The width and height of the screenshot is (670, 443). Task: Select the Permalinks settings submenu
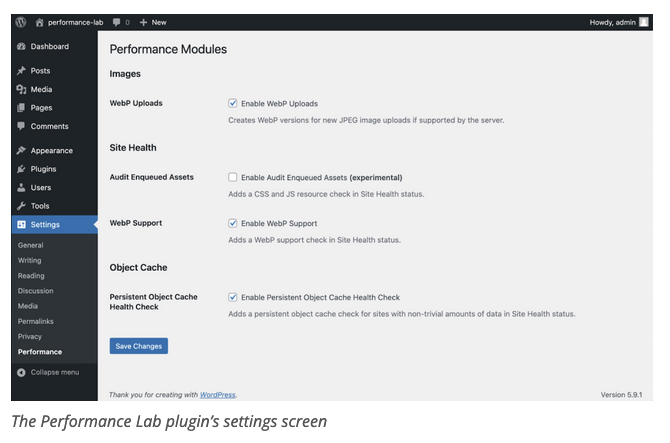(35, 321)
